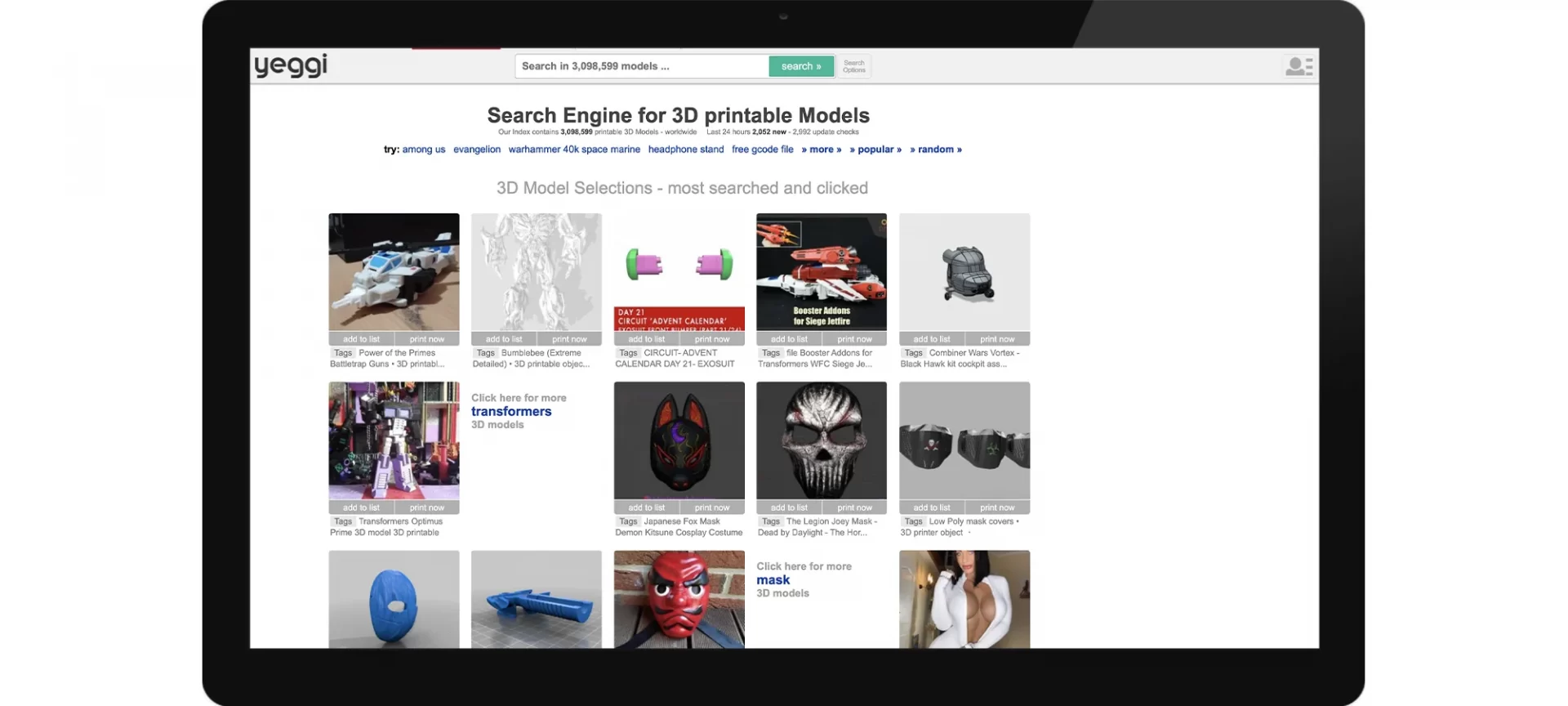
Task: Click Tags for Transformers Optimus Prime
Action: (x=343, y=521)
